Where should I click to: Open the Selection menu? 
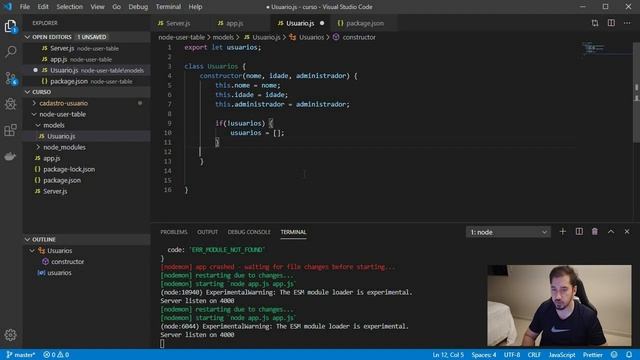[69, 7]
